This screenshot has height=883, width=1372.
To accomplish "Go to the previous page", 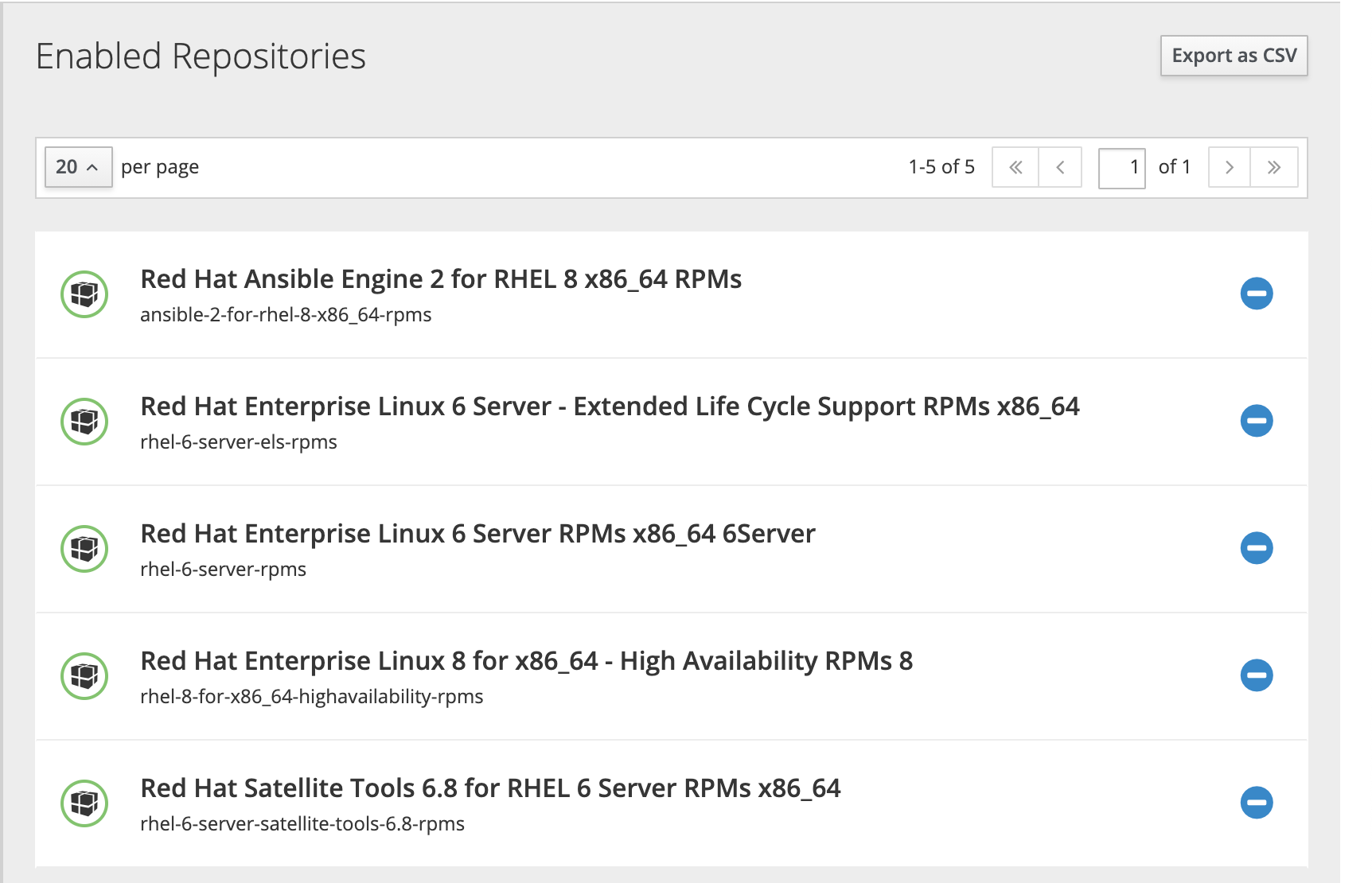I will click(x=1060, y=167).
